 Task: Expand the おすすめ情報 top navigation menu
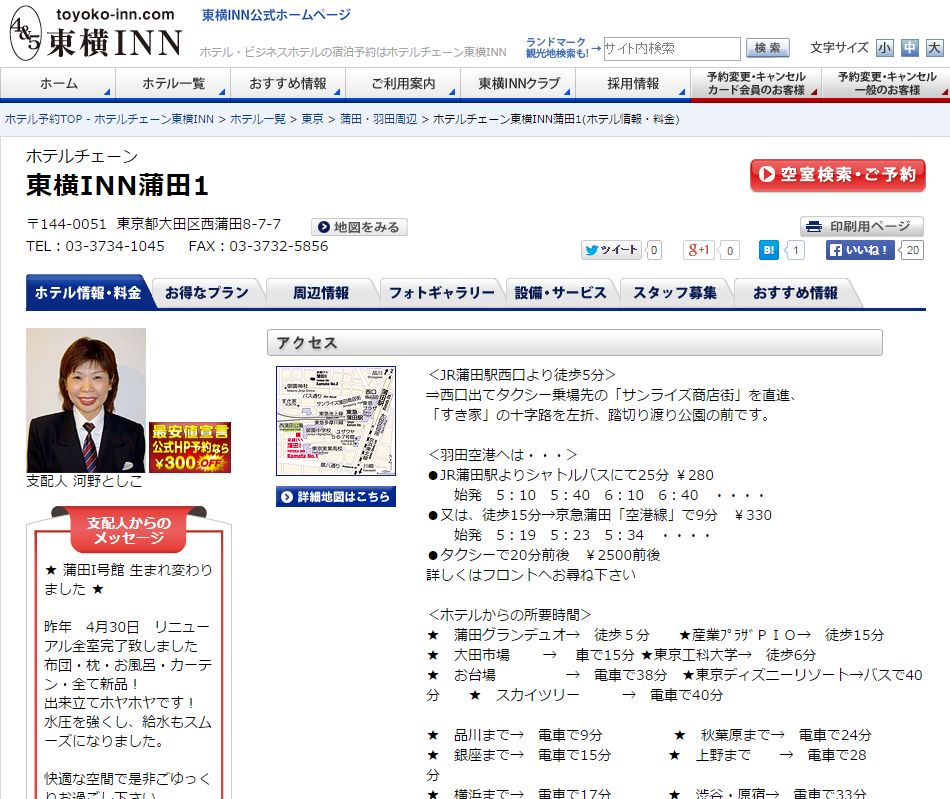(288, 84)
